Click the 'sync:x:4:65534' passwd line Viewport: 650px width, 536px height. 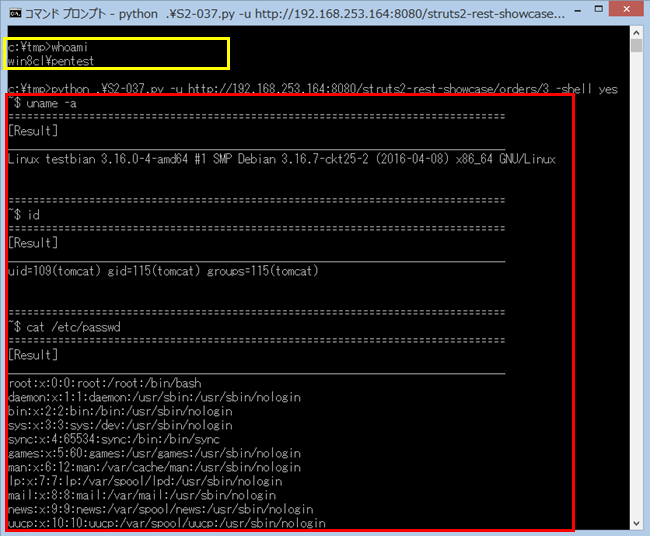point(114,439)
